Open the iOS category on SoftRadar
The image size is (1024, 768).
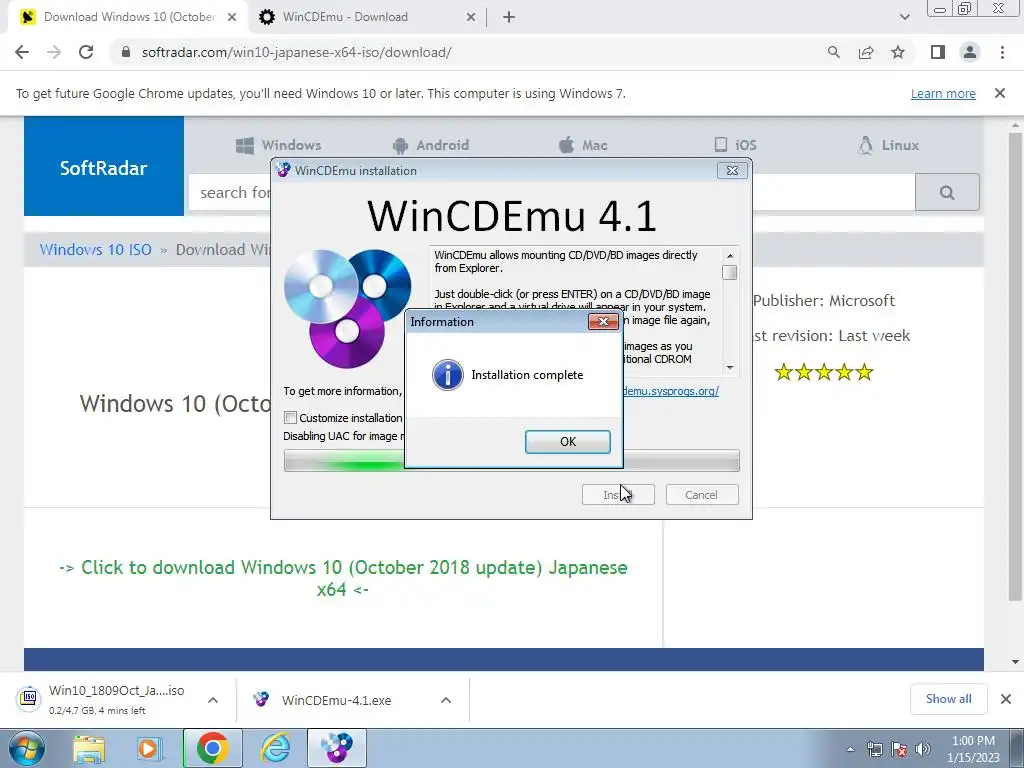click(735, 145)
